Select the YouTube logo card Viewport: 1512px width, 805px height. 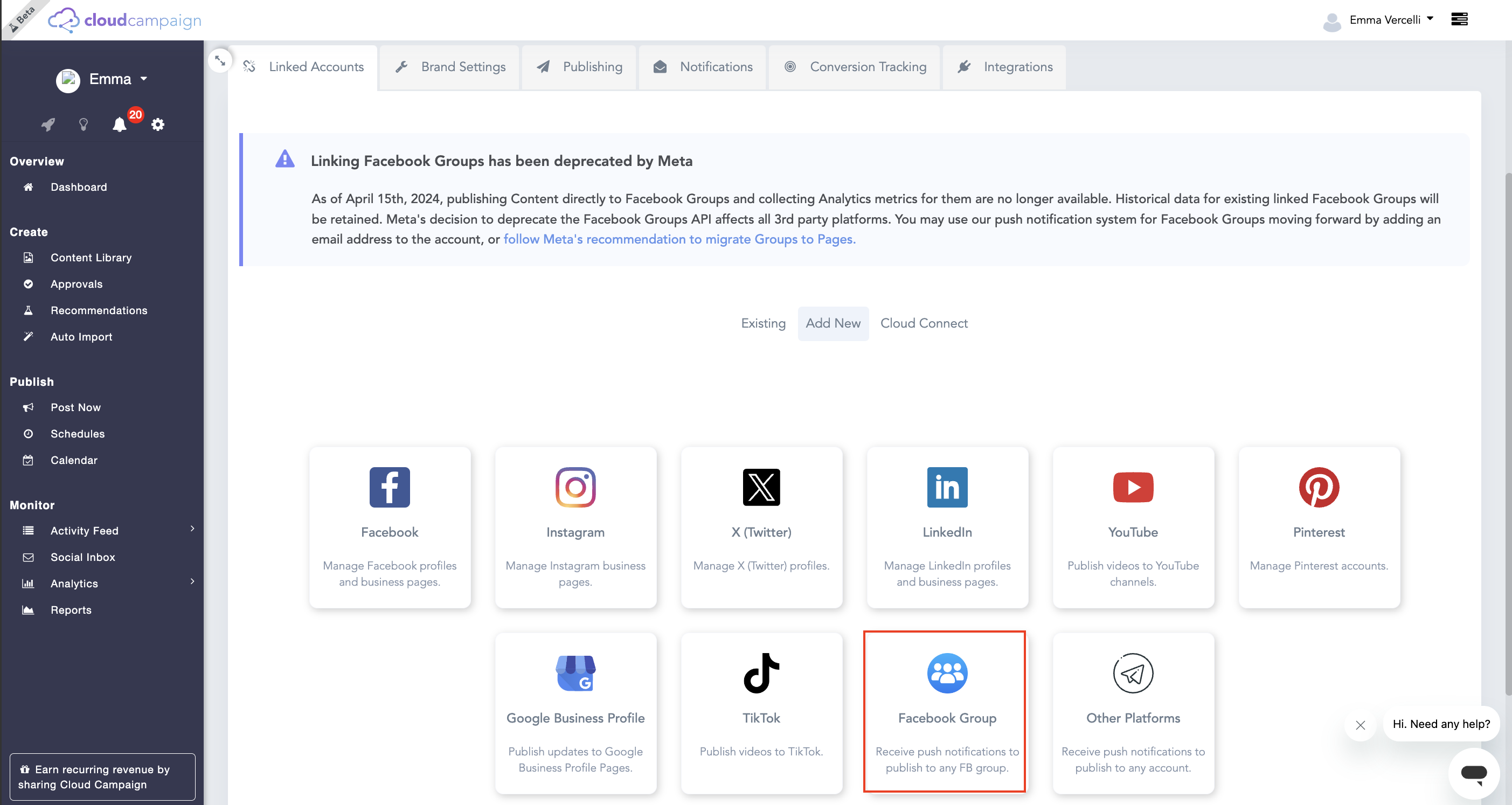tap(1133, 528)
